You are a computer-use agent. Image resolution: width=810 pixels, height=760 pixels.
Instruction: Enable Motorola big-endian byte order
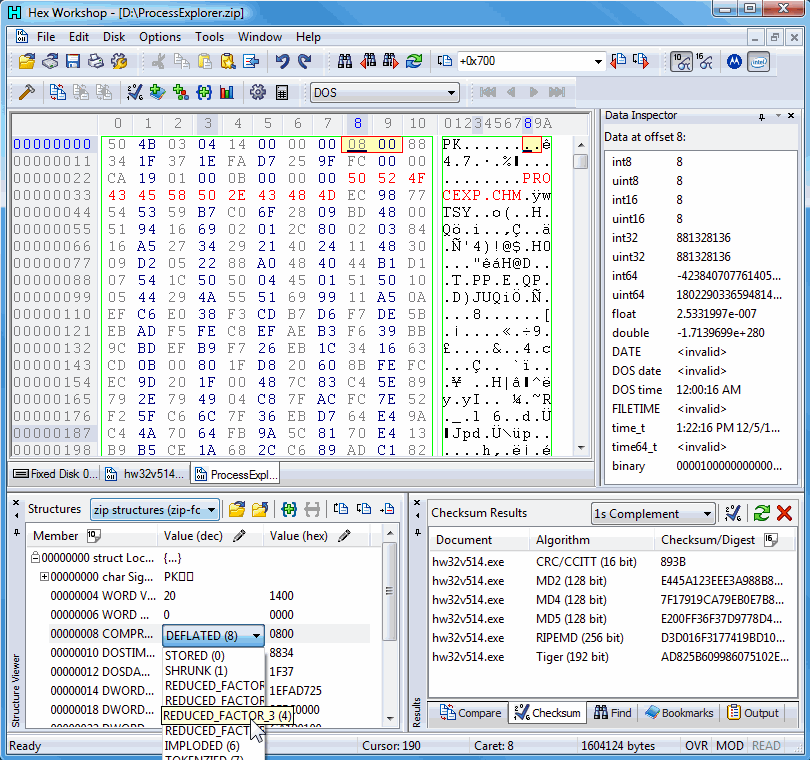pyautogui.click(x=735, y=61)
